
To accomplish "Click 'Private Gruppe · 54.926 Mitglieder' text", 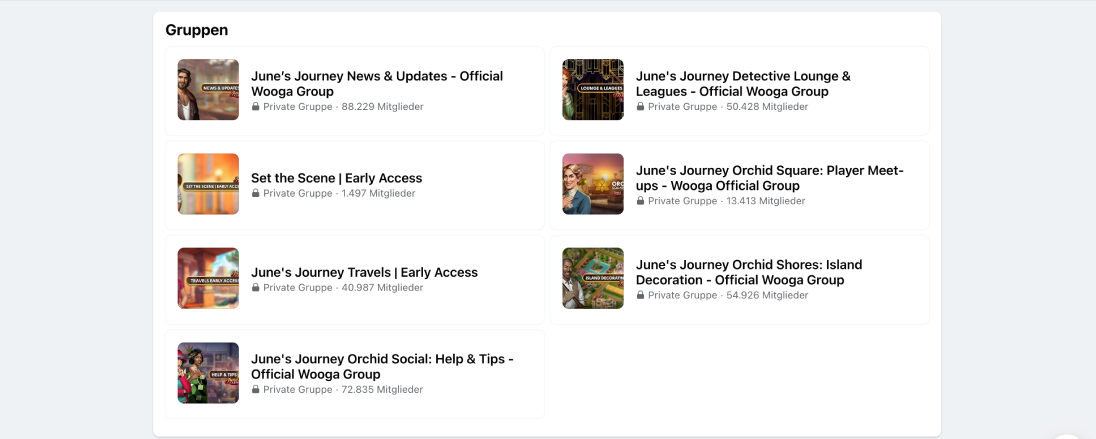I will pos(728,296).
